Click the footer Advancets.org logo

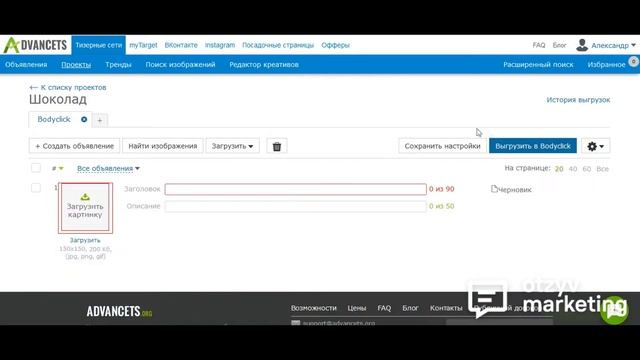click(119, 312)
